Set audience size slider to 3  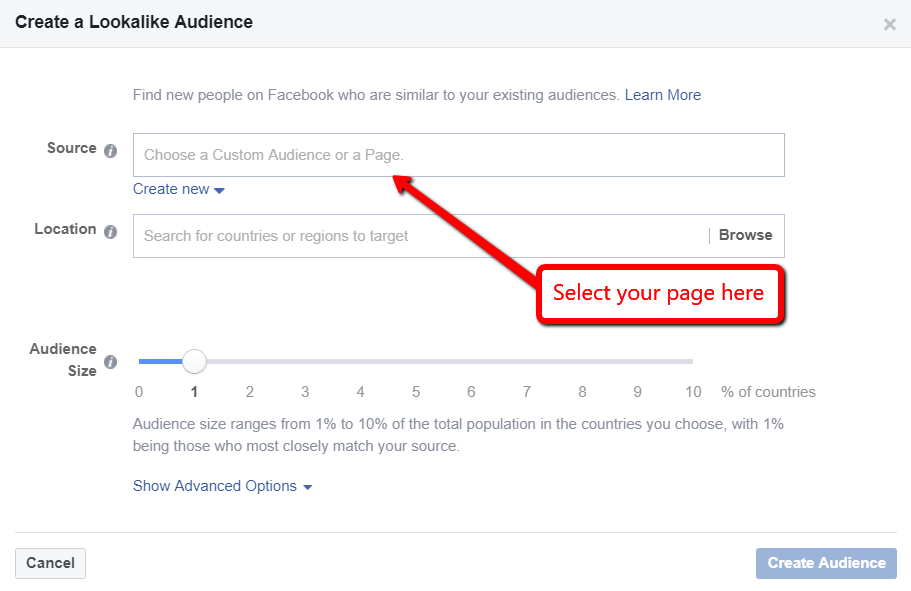(x=305, y=361)
